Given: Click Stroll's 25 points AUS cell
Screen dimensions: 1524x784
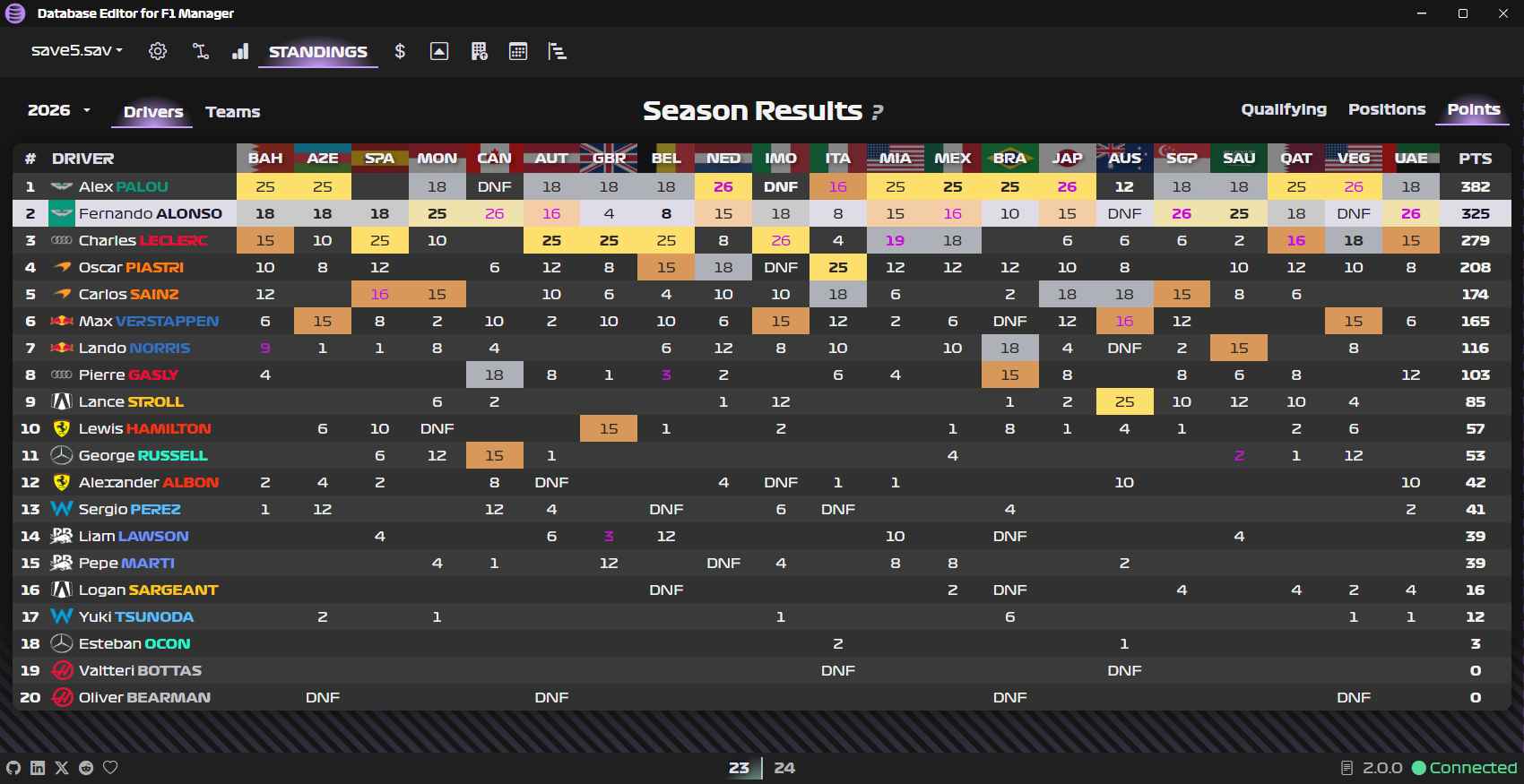Looking at the screenshot, I should (x=1125, y=401).
